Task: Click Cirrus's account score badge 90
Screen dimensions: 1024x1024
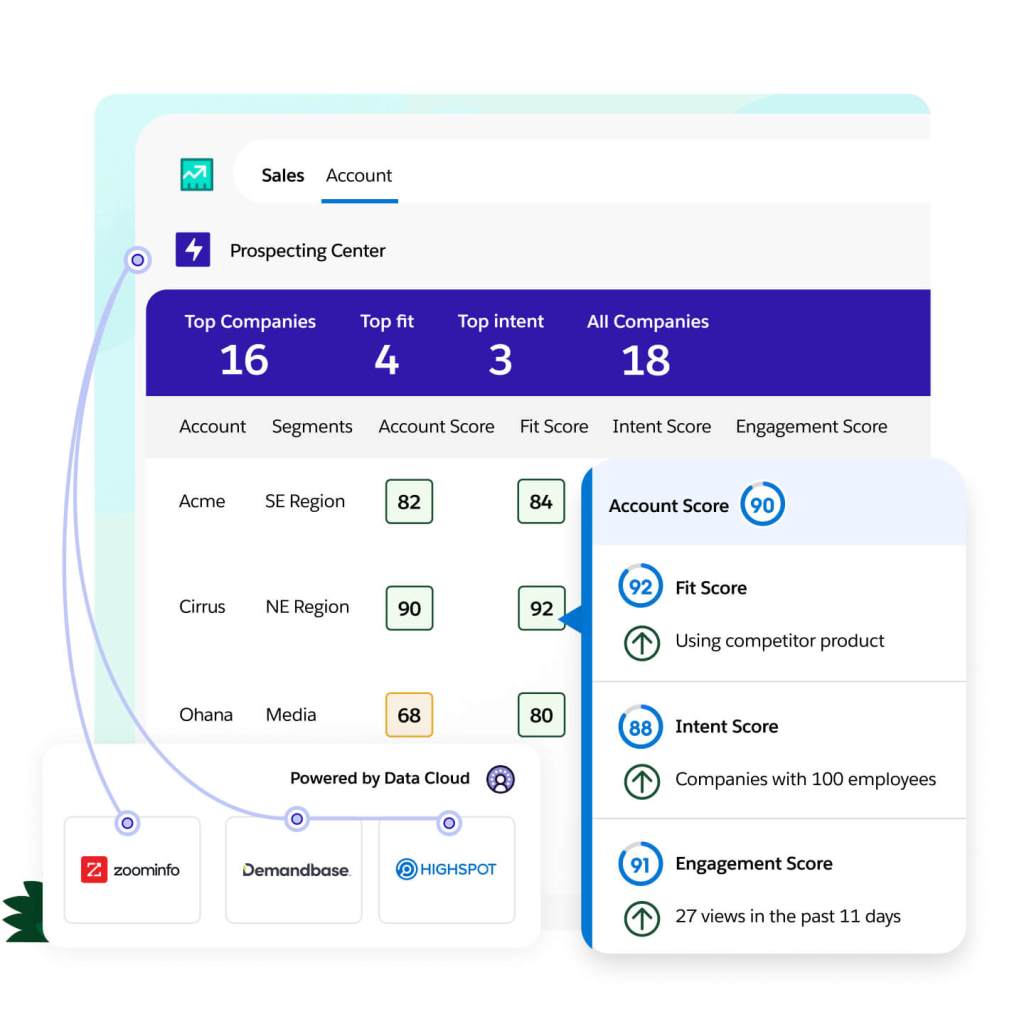Action: click(409, 608)
